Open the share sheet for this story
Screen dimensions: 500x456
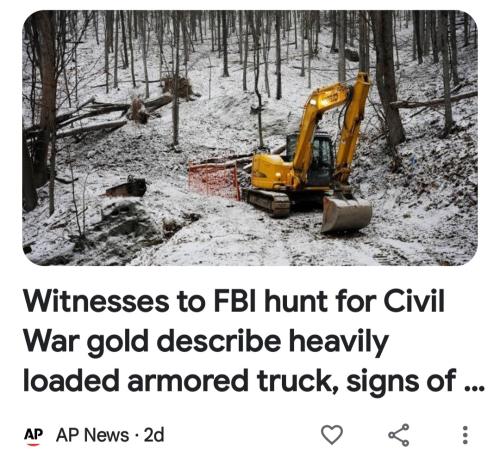[399, 435]
